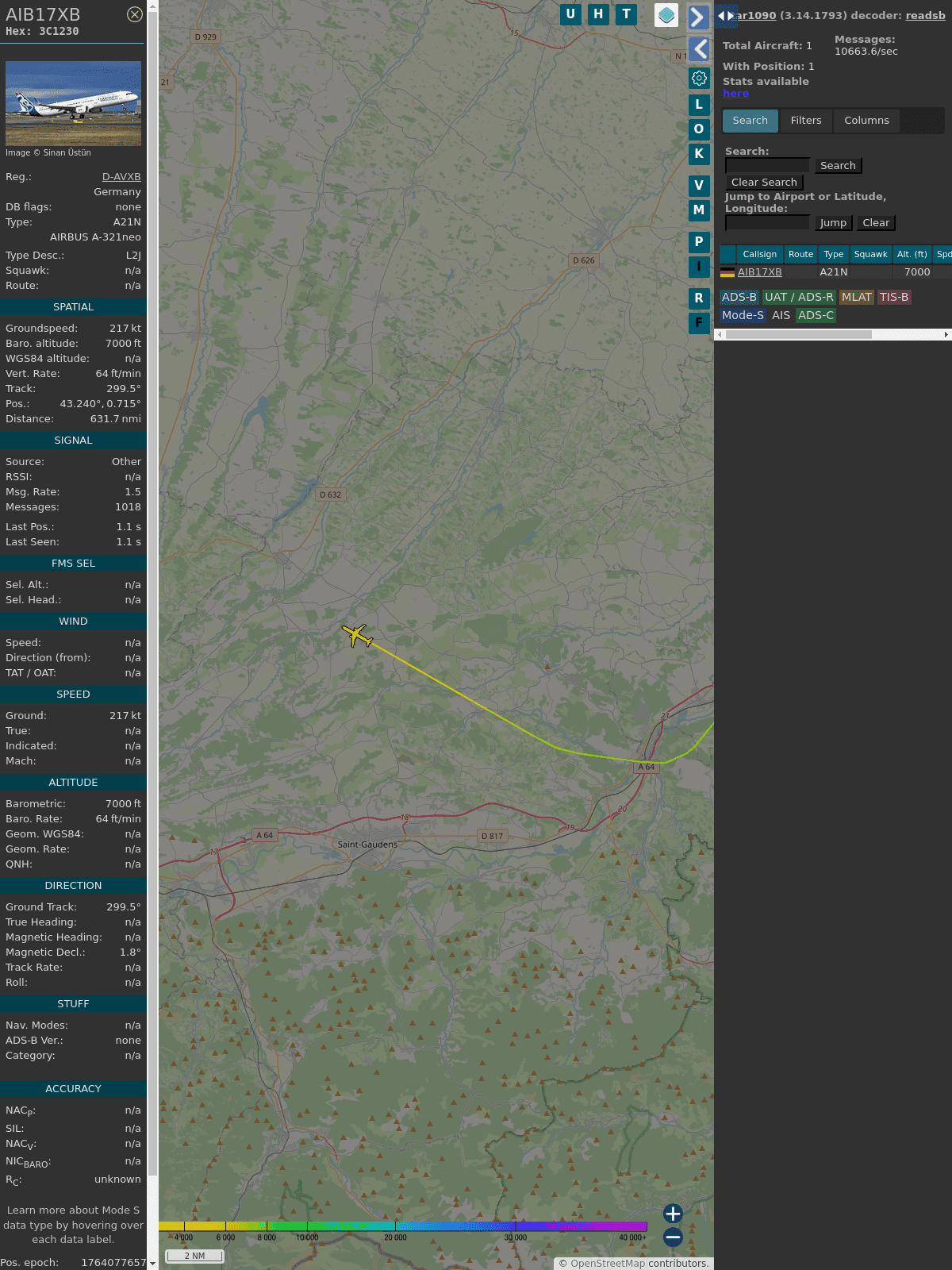The width and height of the screenshot is (952, 1270).
Task: Open the map layers selector icon
Action: (666, 14)
